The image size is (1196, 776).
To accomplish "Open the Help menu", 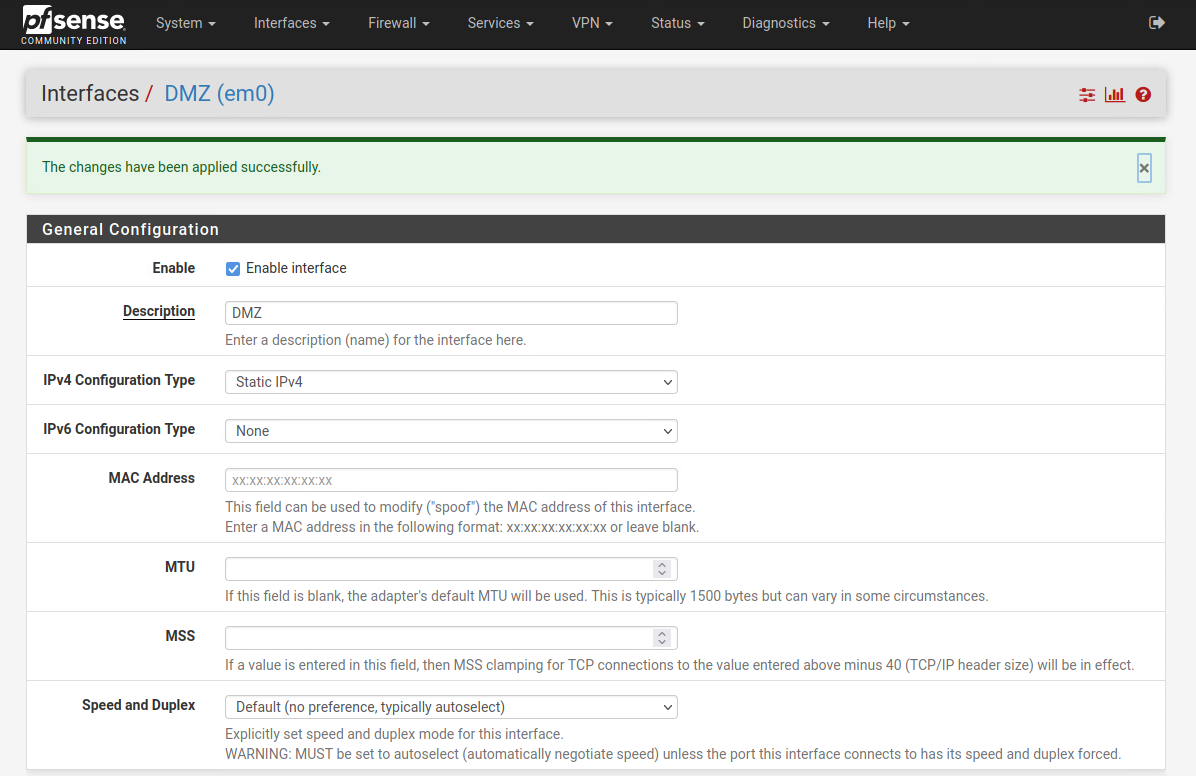I will coord(888,23).
